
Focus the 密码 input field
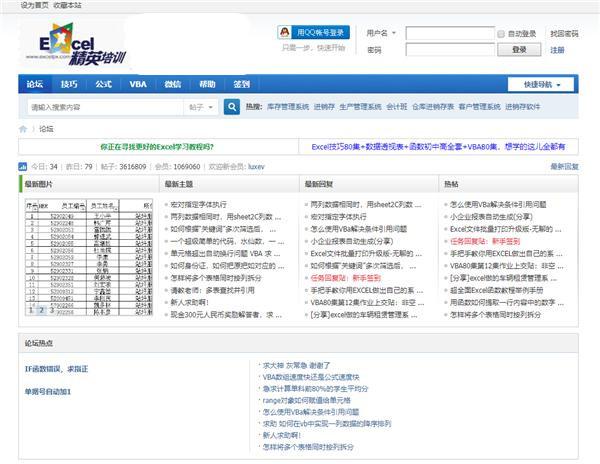click(450, 50)
